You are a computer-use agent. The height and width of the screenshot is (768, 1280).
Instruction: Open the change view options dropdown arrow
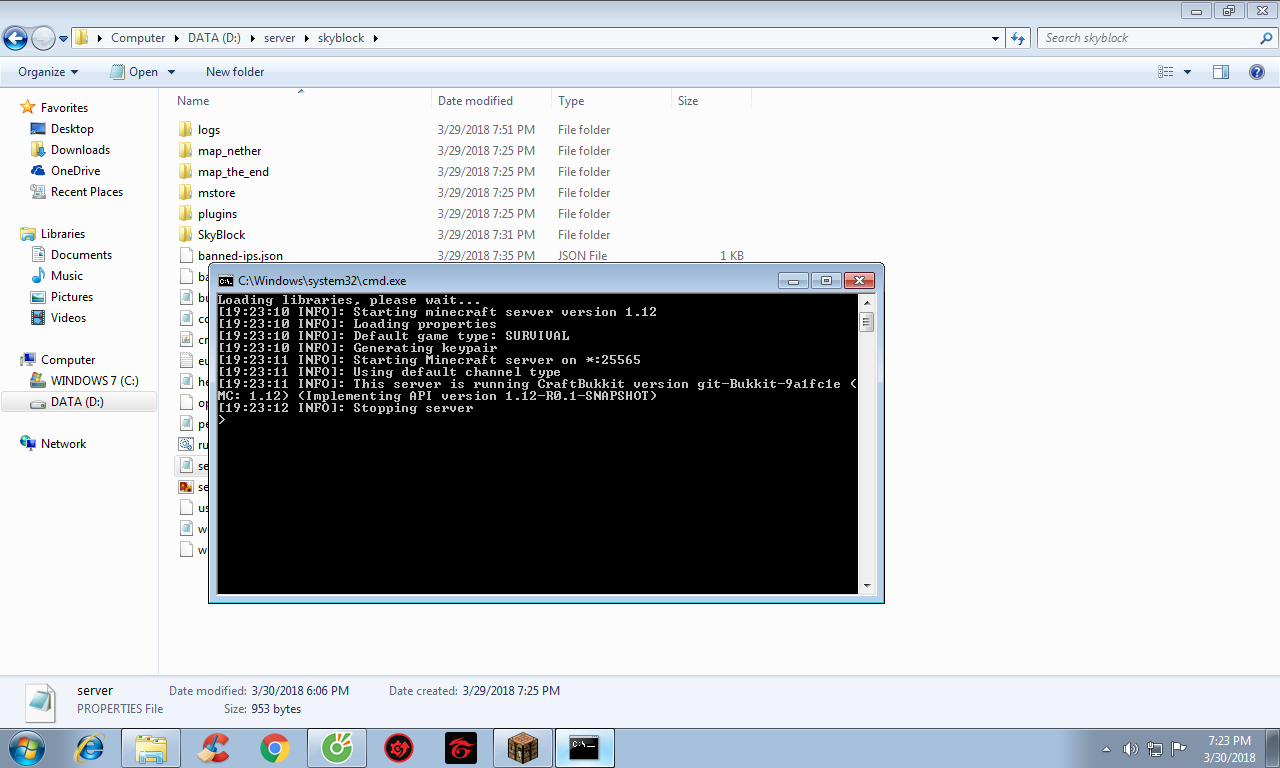pyautogui.click(x=1187, y=72)
